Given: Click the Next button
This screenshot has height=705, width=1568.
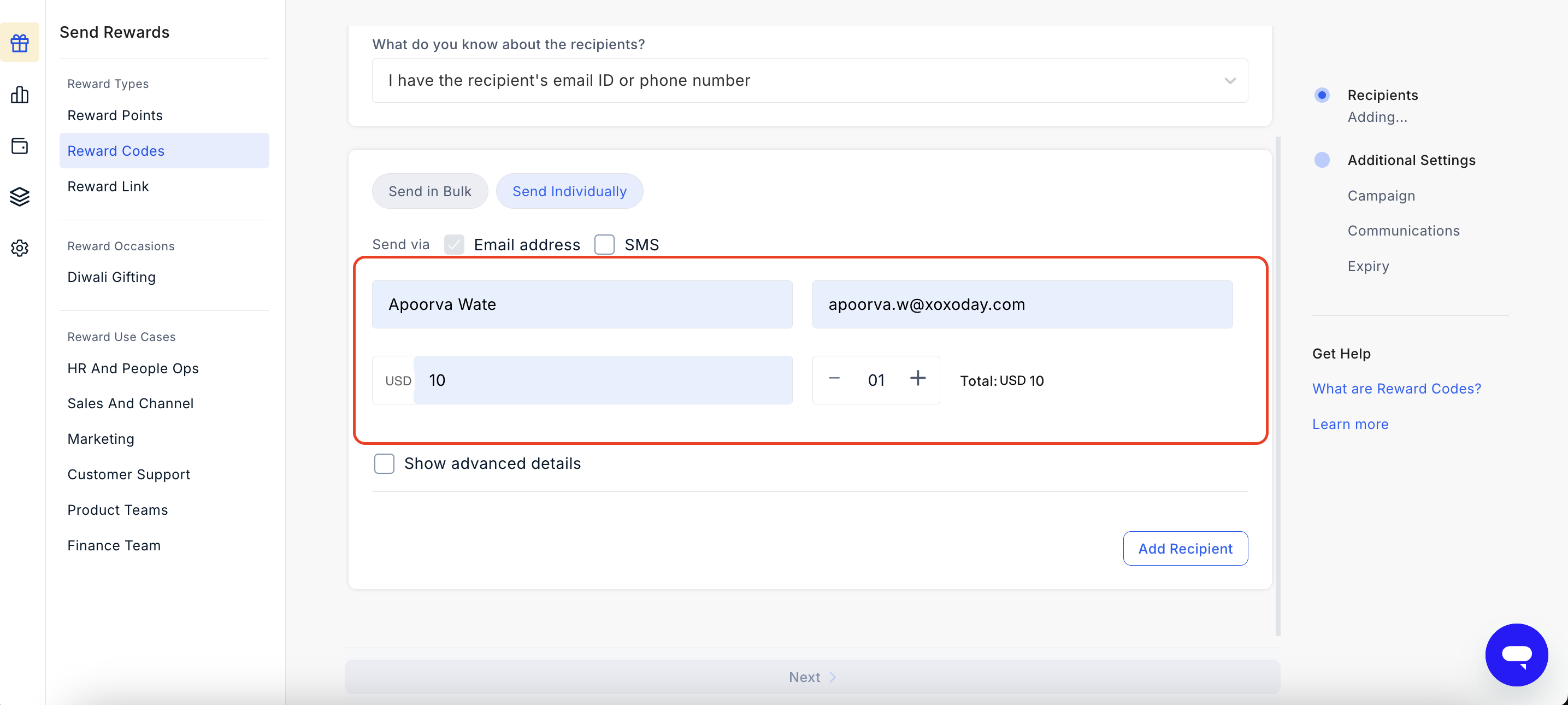Looking at the screenshot, I should (x=812, y=677).
